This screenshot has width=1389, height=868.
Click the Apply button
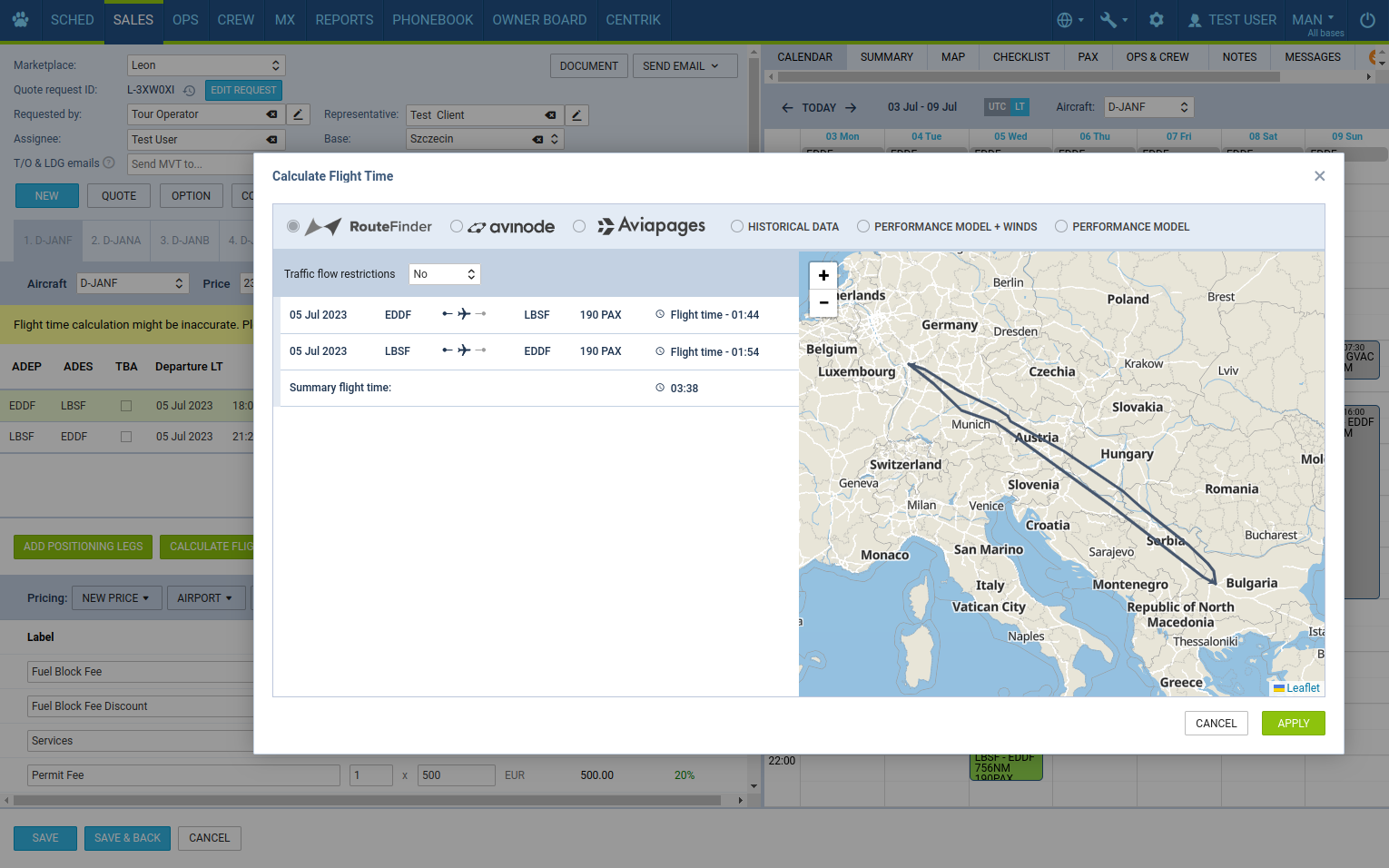point(1293,724)
